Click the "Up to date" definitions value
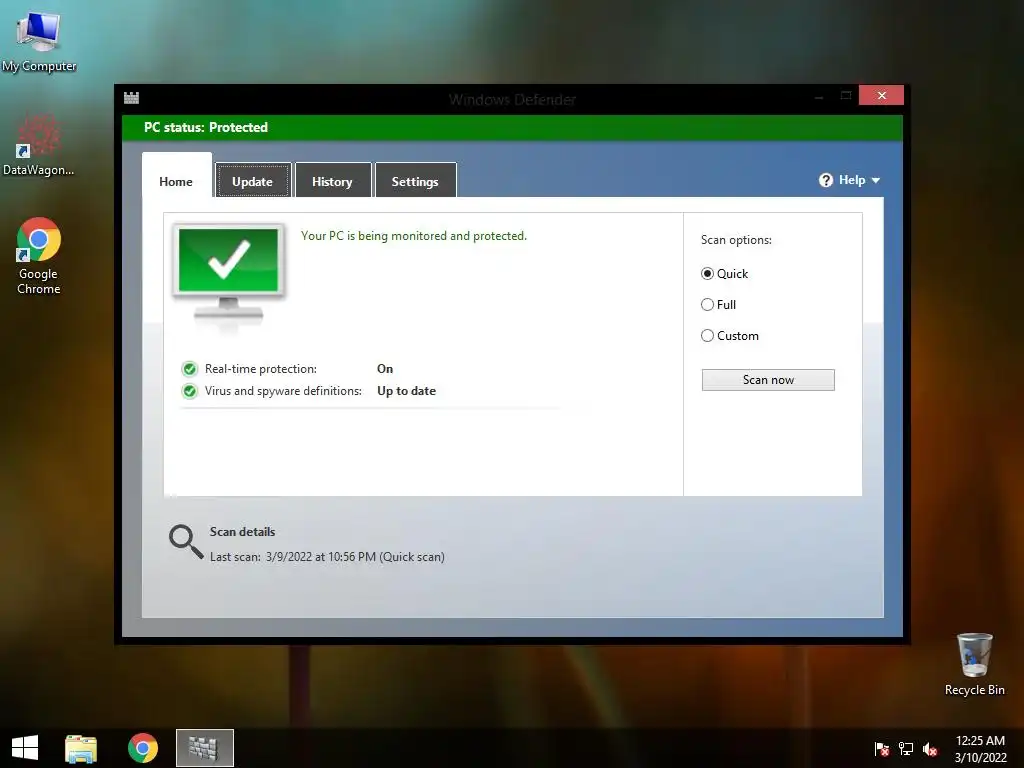The width and height of the screenshot is (1024, 768). 406,391
